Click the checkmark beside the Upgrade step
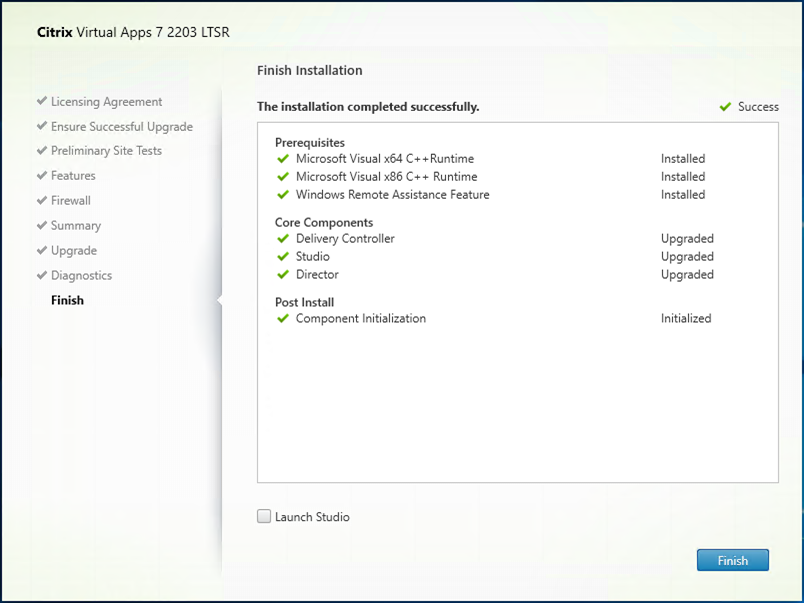This screenshot has height=603, width=804. click(x=42, y=250)
